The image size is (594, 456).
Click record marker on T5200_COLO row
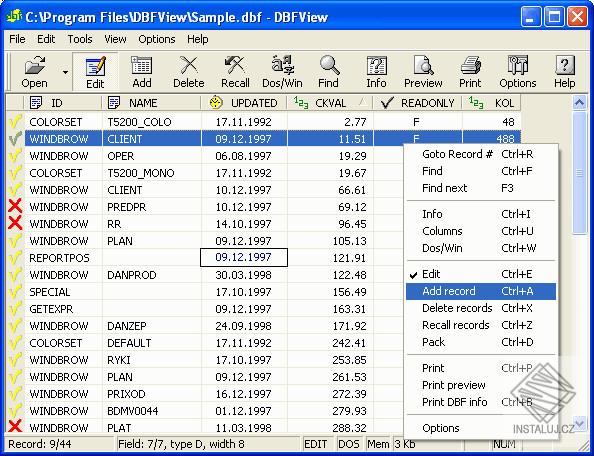tap(15, 122)
